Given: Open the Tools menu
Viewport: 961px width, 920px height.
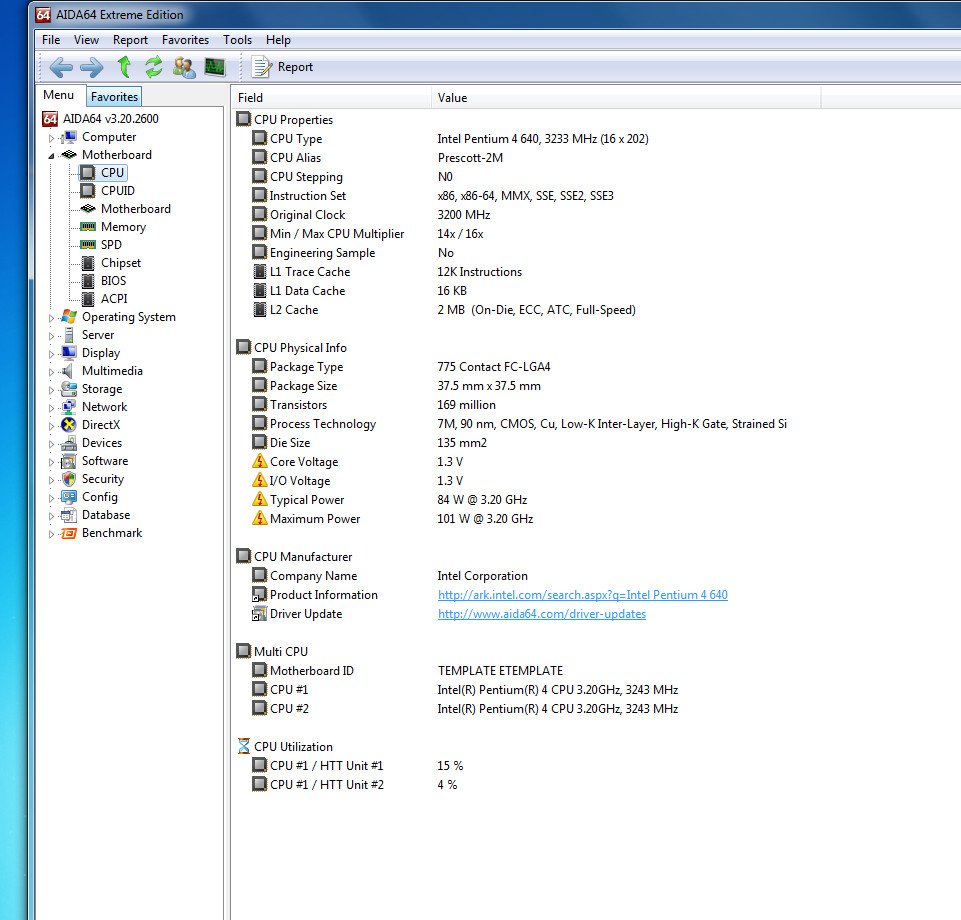Looking at the screenshot, I should click(237, 40).
